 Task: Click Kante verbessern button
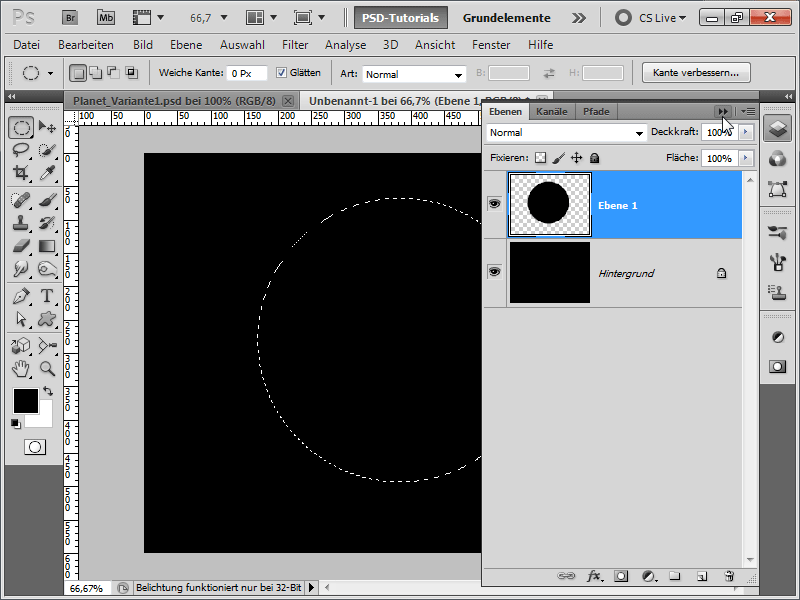coord(696,72)
